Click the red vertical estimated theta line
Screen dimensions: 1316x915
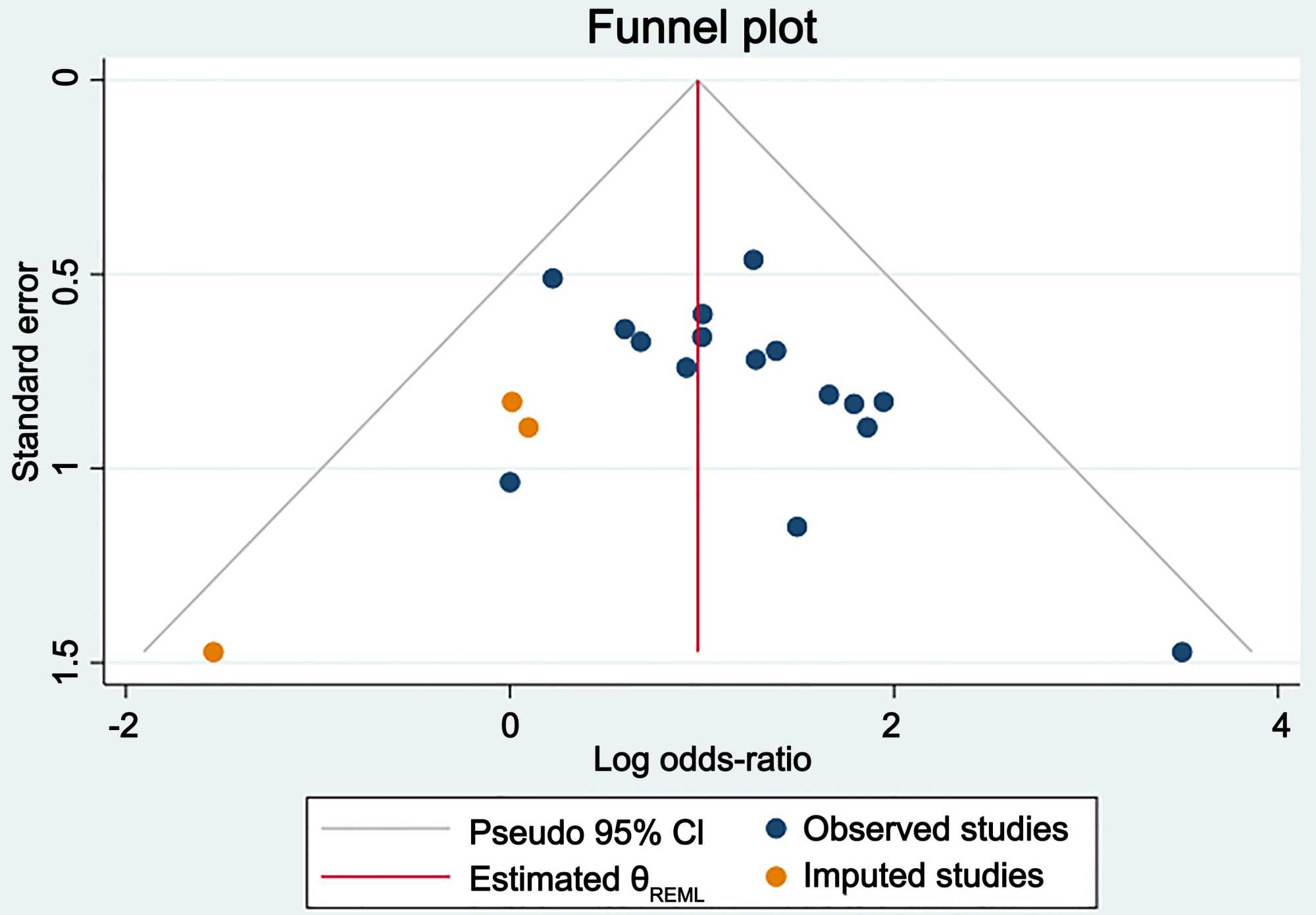(x=697, y=494)
